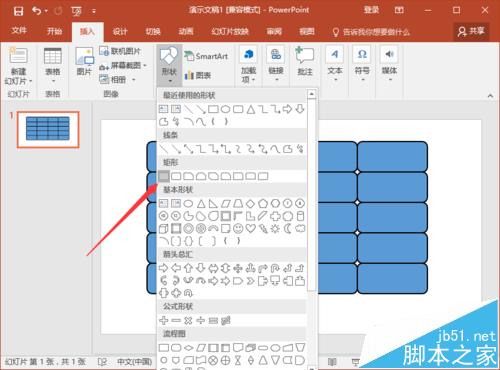Switch to the 设计 Design tab
This screenshot has height=370, width=500.
click(x=120, y=32)
